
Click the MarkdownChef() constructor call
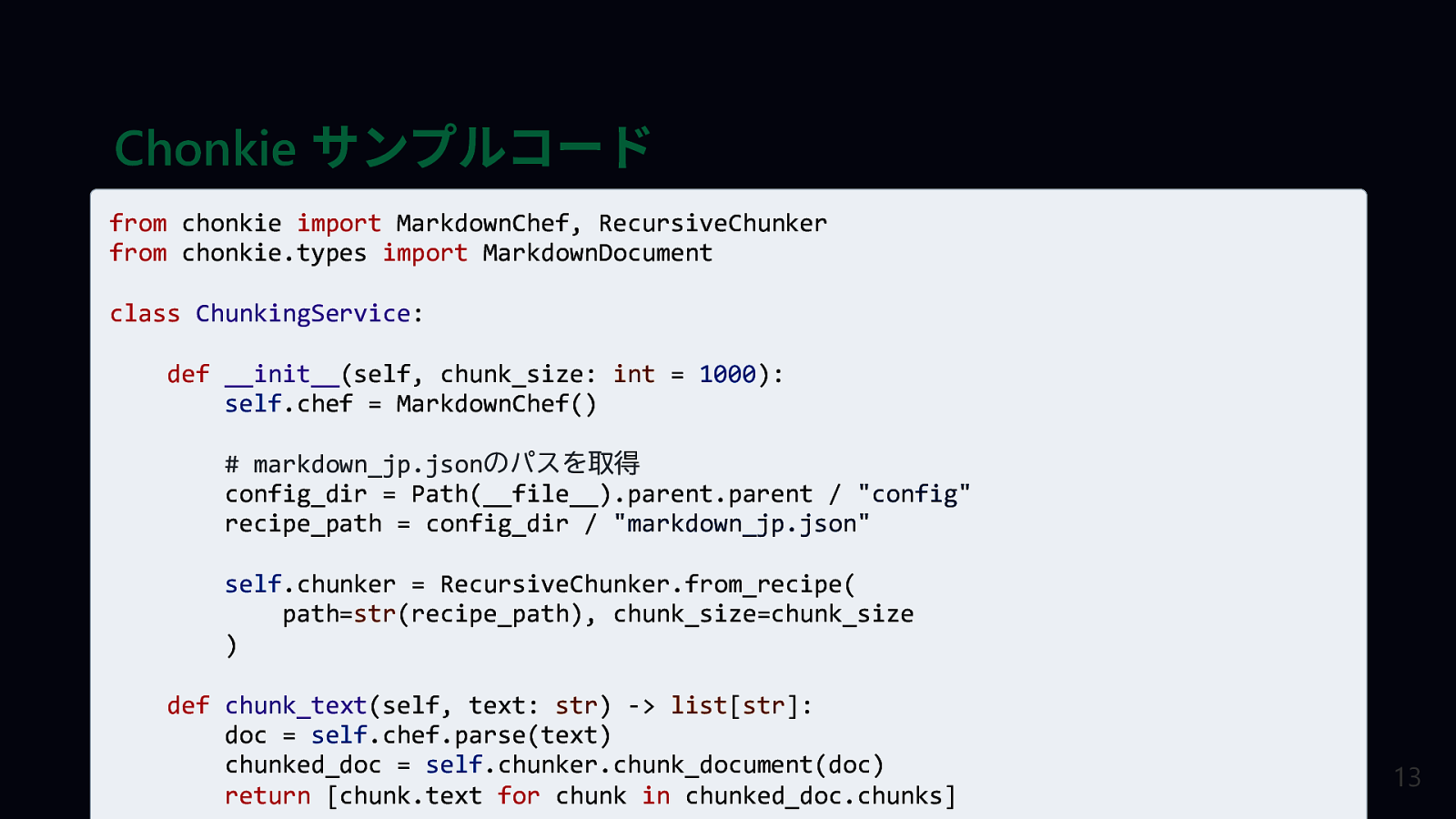[x=496, y=404]
